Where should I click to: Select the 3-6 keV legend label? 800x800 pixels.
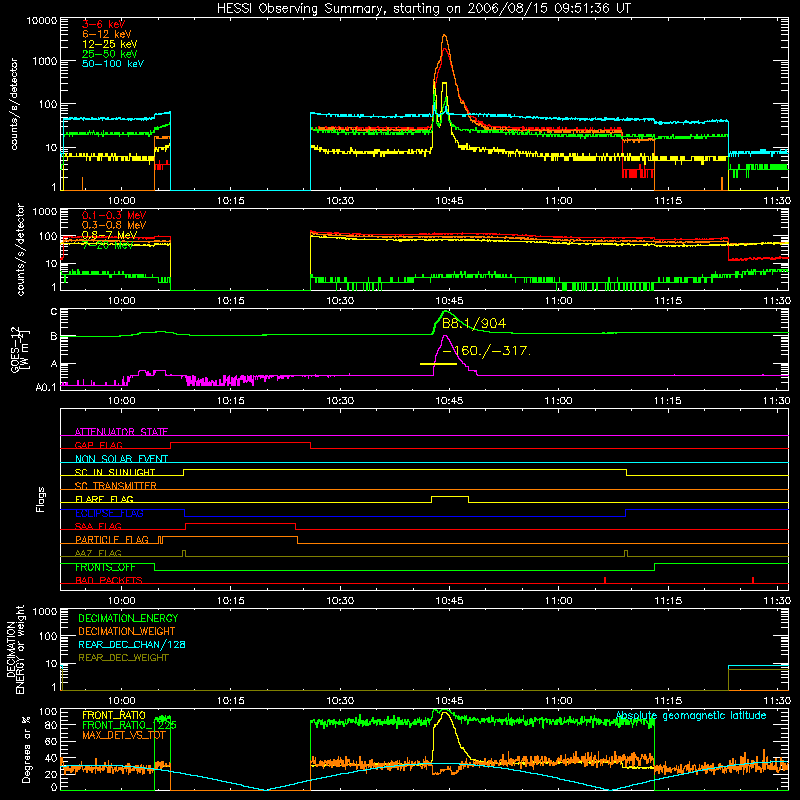click(x=103, y=24)
